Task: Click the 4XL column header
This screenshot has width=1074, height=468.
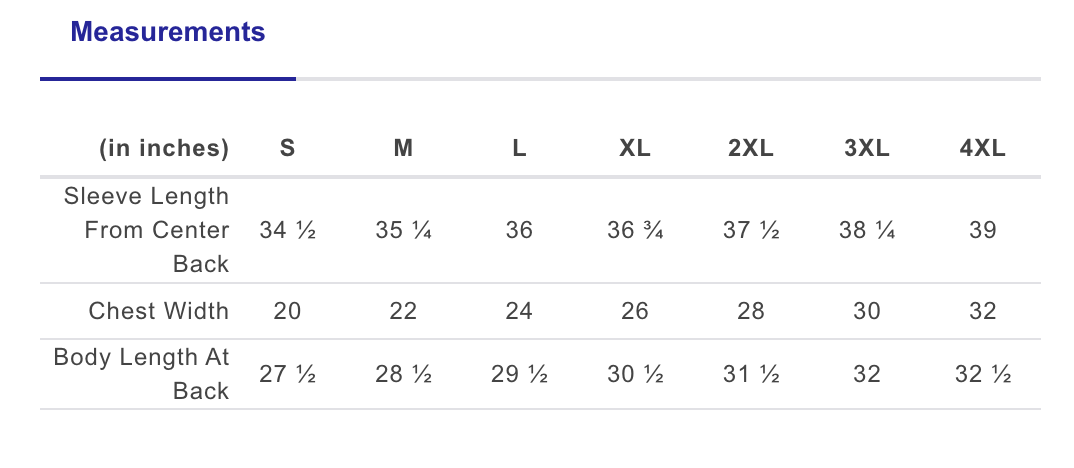Action: click(x=982, y=149)
